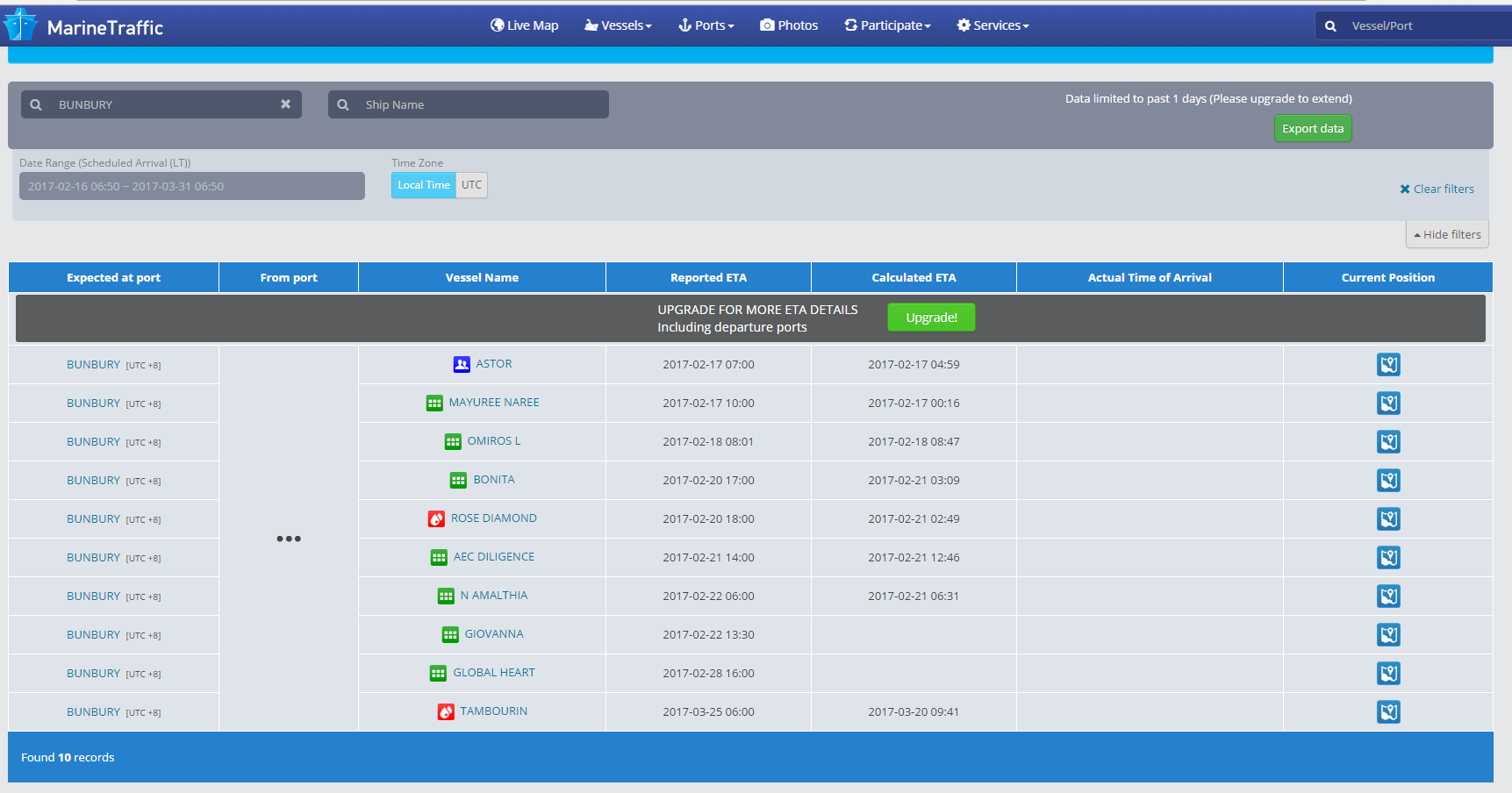Open the BONITA vessel link
Screen dimensions: 1512x793
coord(494,479)
